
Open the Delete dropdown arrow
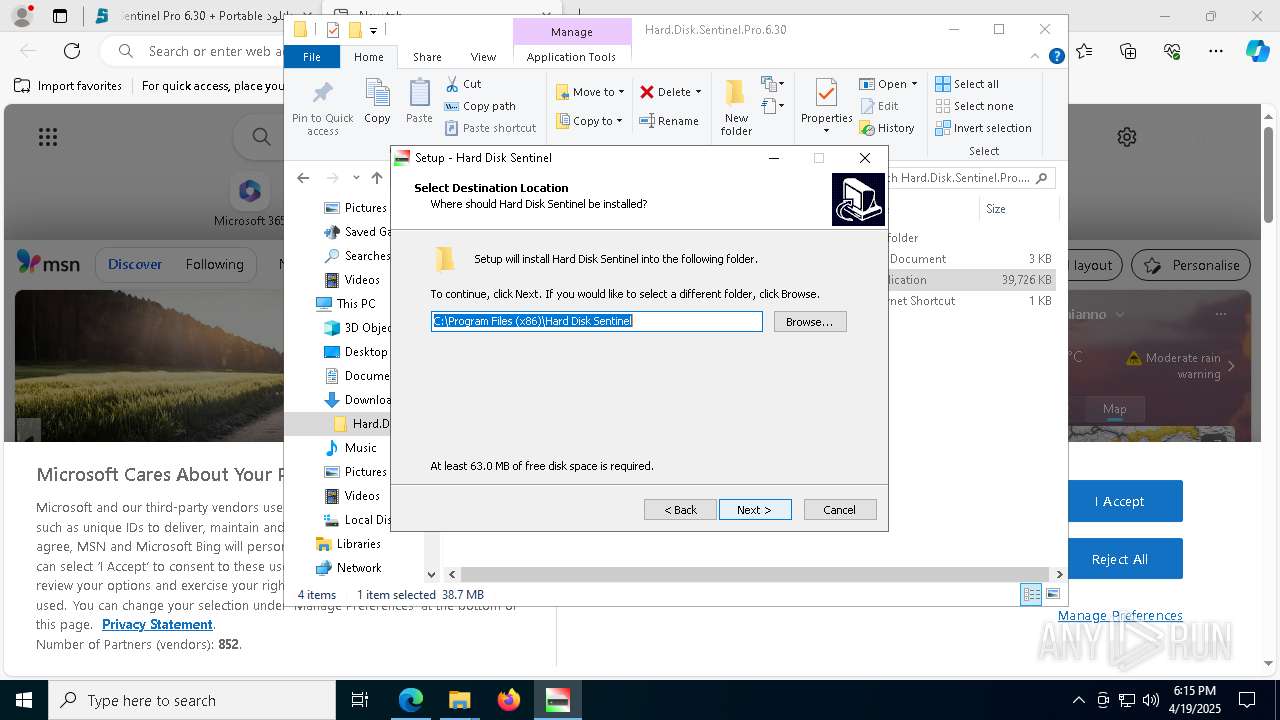698,92
